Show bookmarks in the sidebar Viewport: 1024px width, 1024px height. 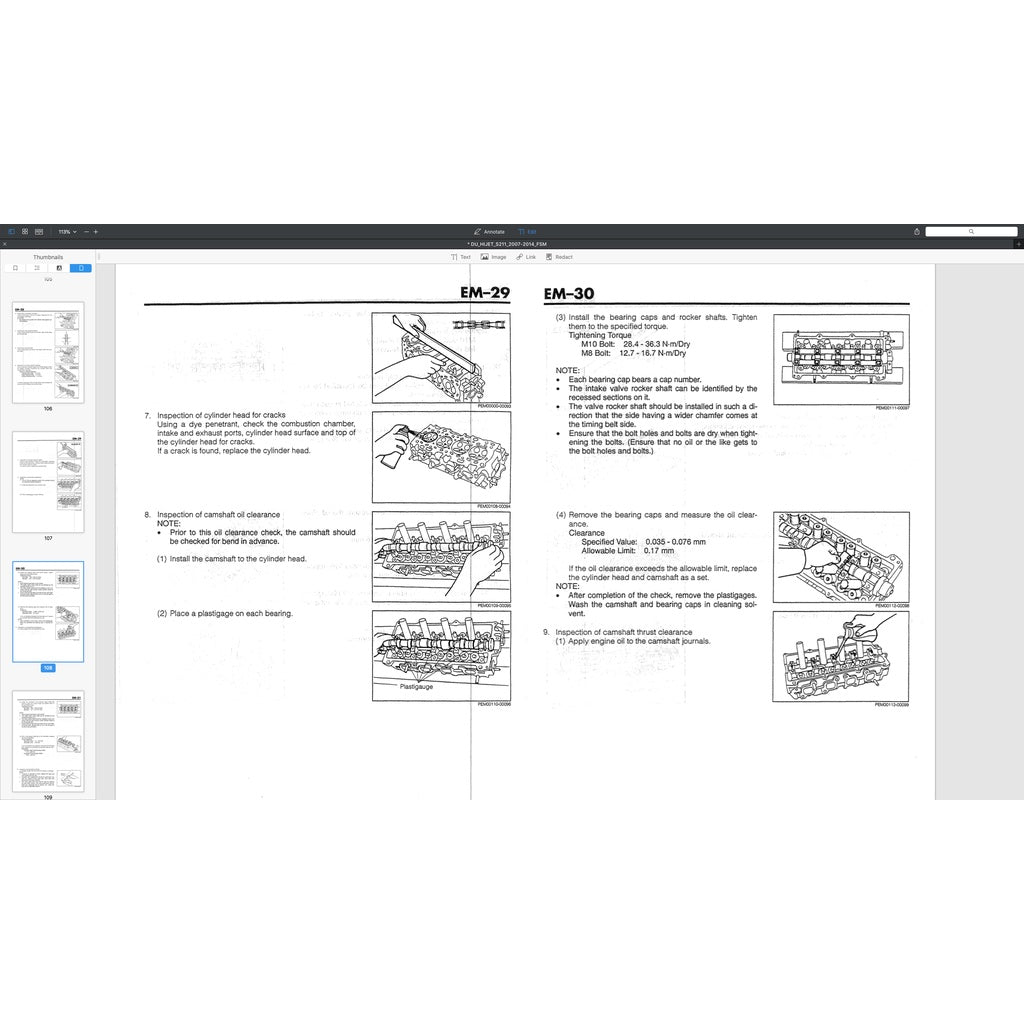[15, 268]
